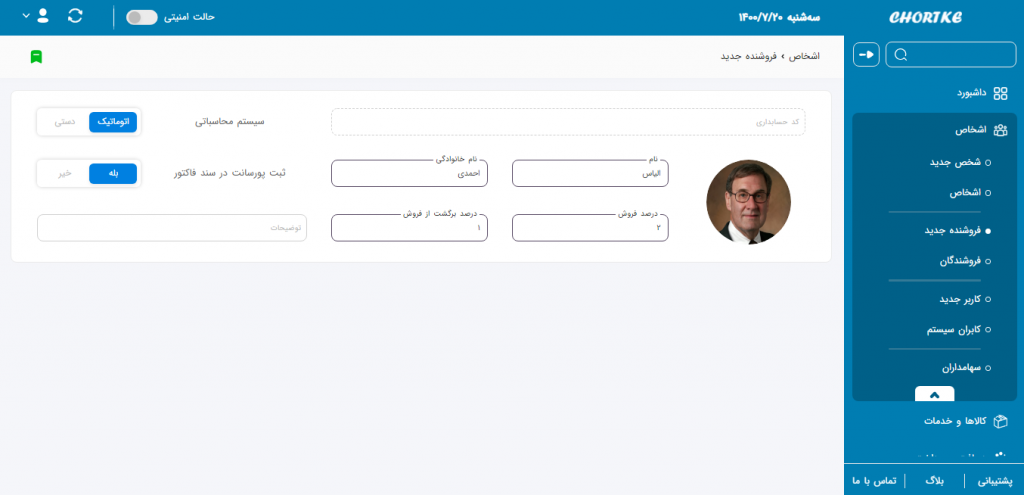1024x495 pixels.
Task: Open داشبورد dashboard icon in sidebar
Action: click(1000, 93)
